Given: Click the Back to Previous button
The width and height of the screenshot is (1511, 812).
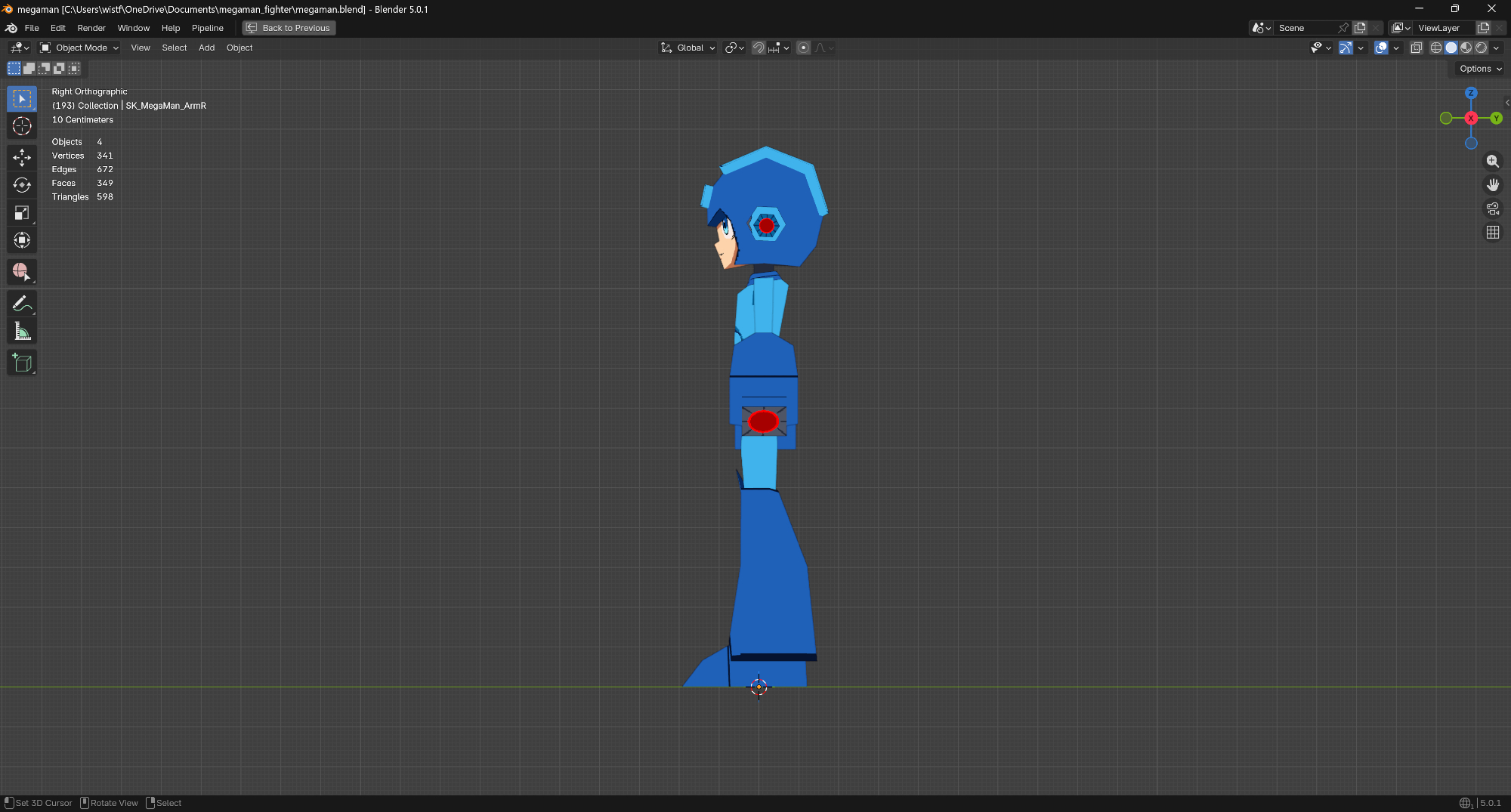Looking at the screenshot, I should 289,28.
